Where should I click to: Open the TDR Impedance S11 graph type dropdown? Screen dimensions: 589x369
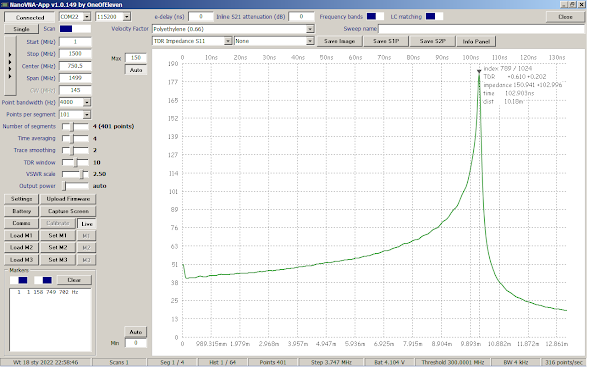coord(228,41)
